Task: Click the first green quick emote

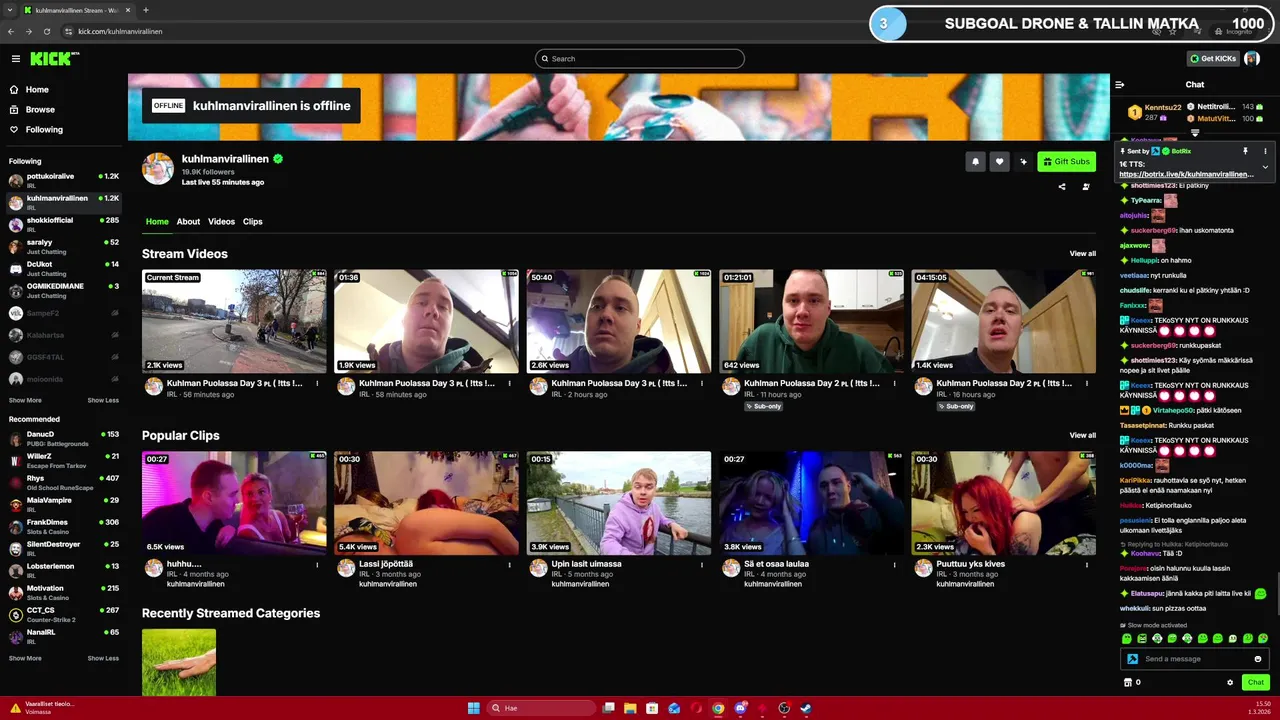Action: (1127, 638)
